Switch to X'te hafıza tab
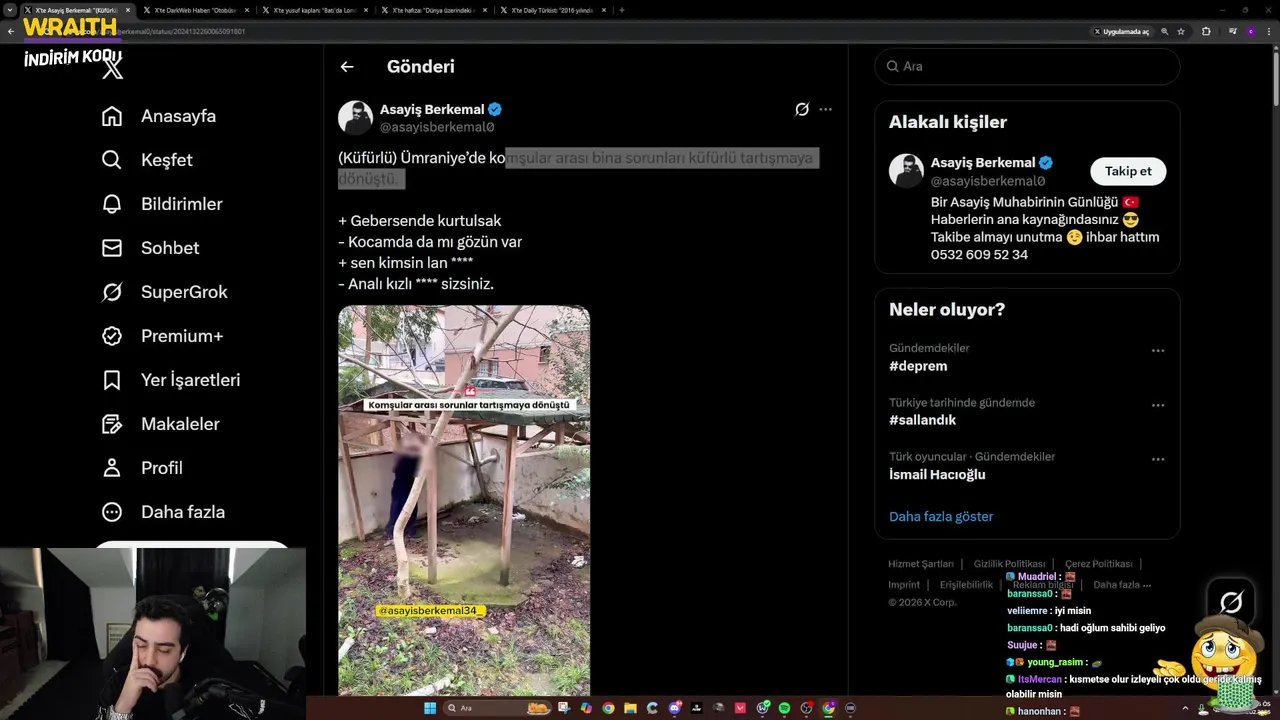The height and width of the screenshot is (720, 1280). pyautogui.click(x=435, y=10)
